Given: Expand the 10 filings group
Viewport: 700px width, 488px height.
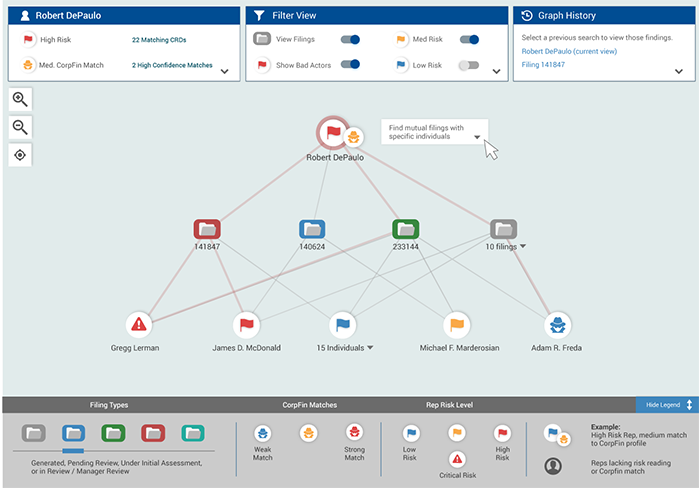Looking at the screenshot, I should coord(523,246).
